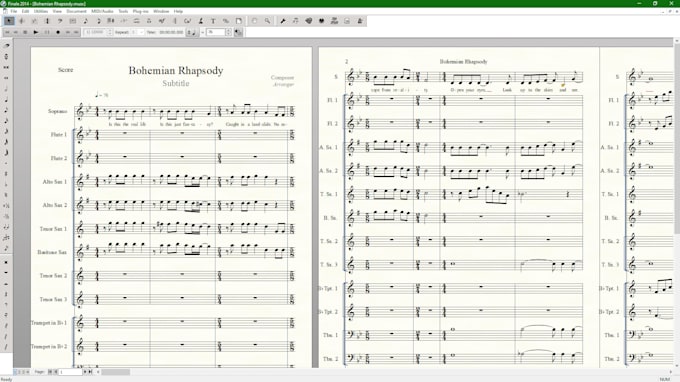Viewport: 680px width, 382px height.
Task: Open the Utilities menu
Action: (41, 11)
